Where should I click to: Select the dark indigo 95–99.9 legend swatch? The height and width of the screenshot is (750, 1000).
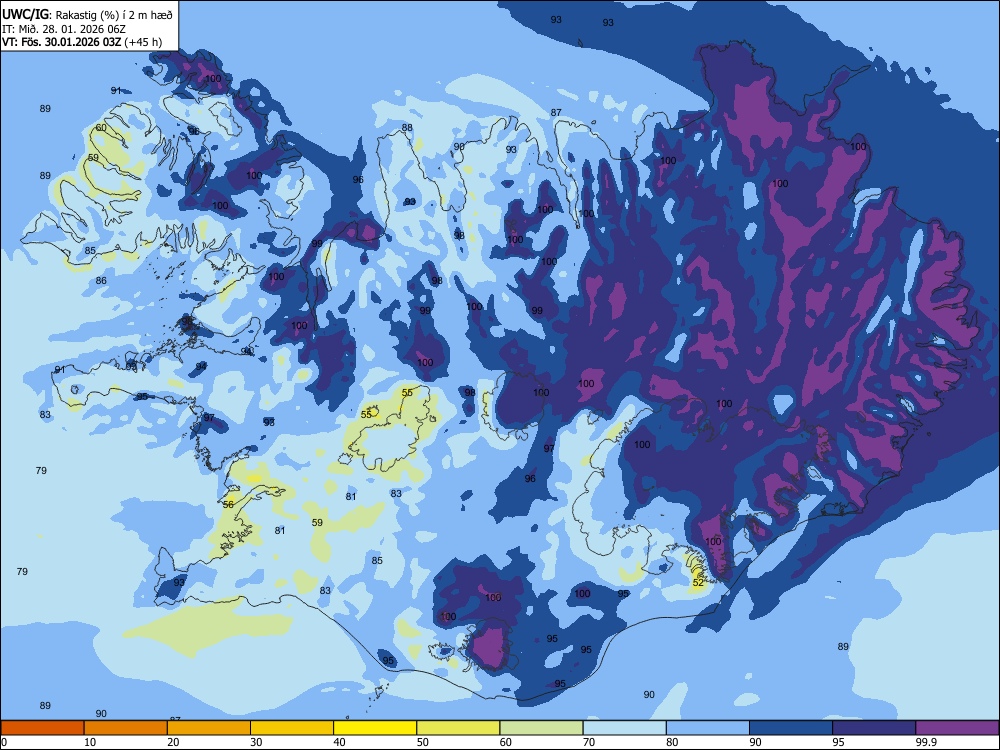tap(874, 728)
